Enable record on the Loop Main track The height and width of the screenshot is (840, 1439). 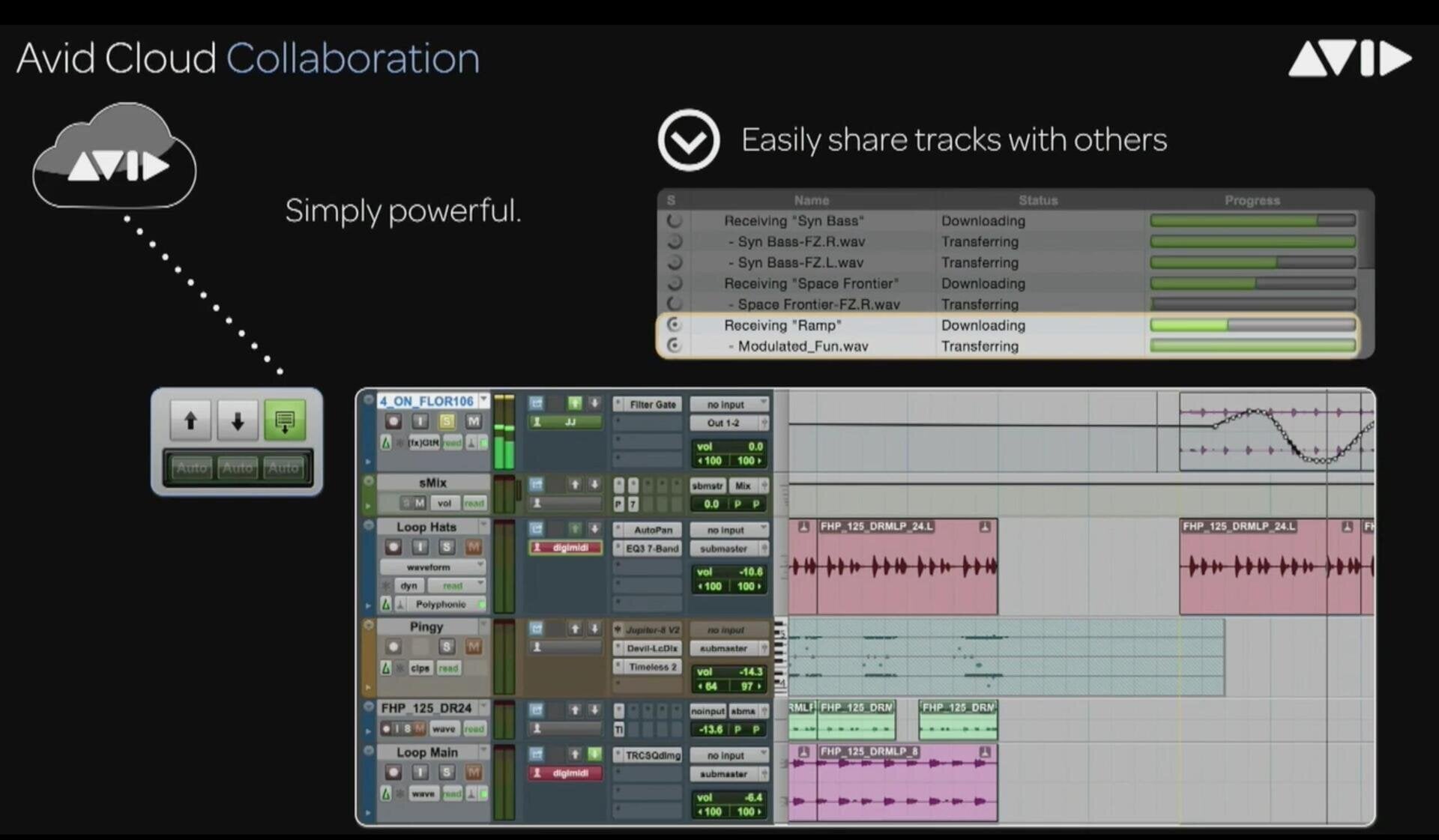click(393, 772)
